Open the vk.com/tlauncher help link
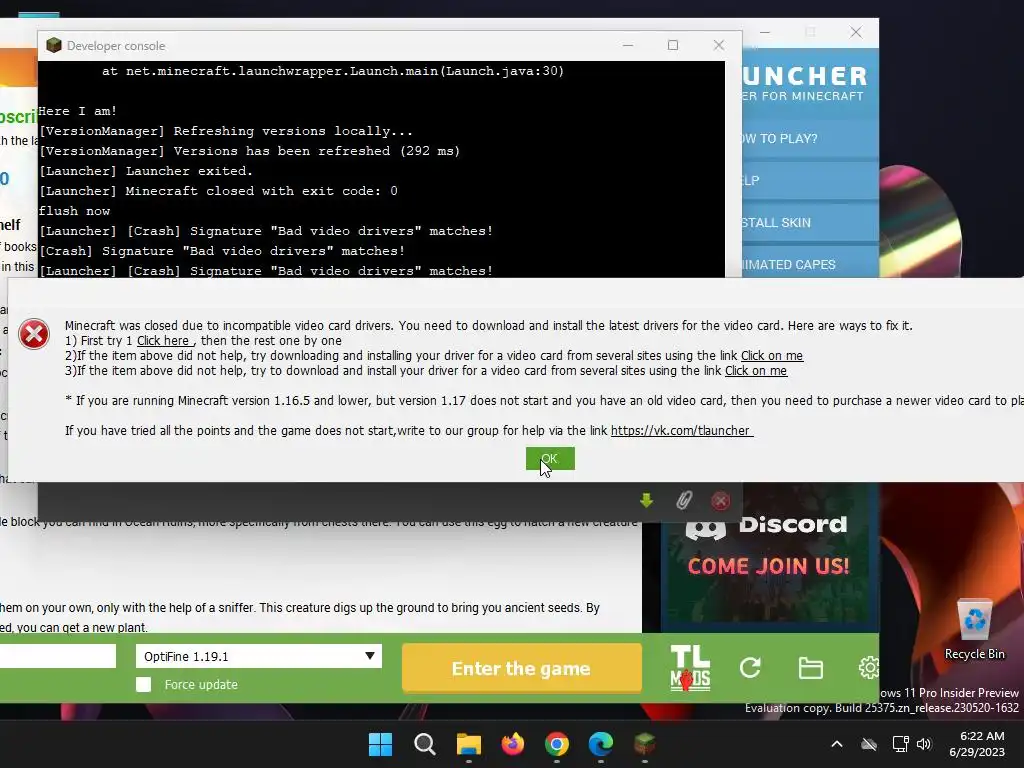This screenshot has width=1024, height=768. point(680,430)
